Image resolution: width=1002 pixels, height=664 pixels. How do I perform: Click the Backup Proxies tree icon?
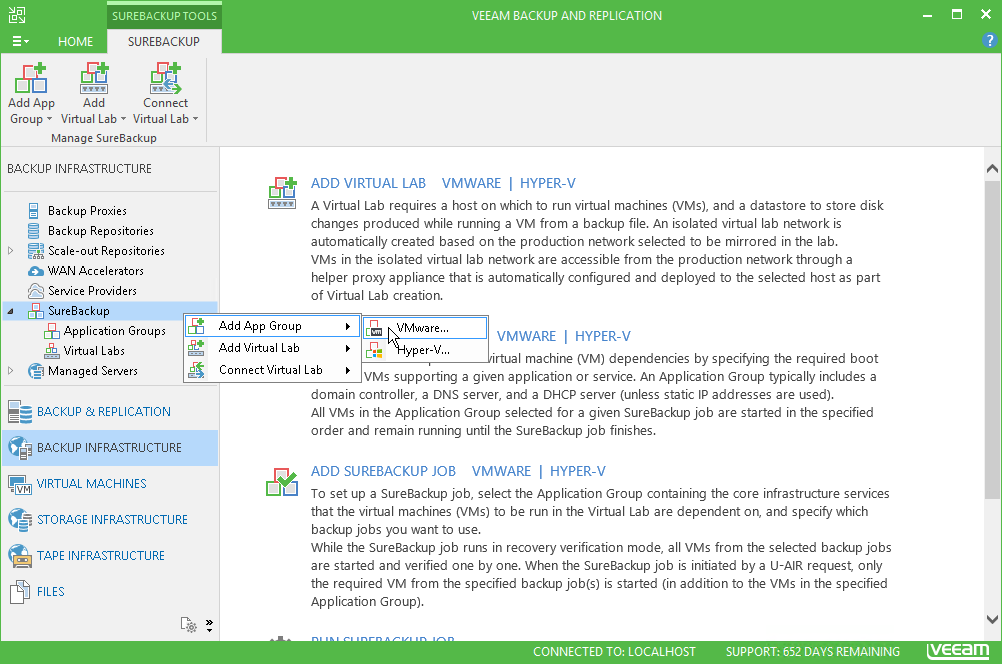34,210
